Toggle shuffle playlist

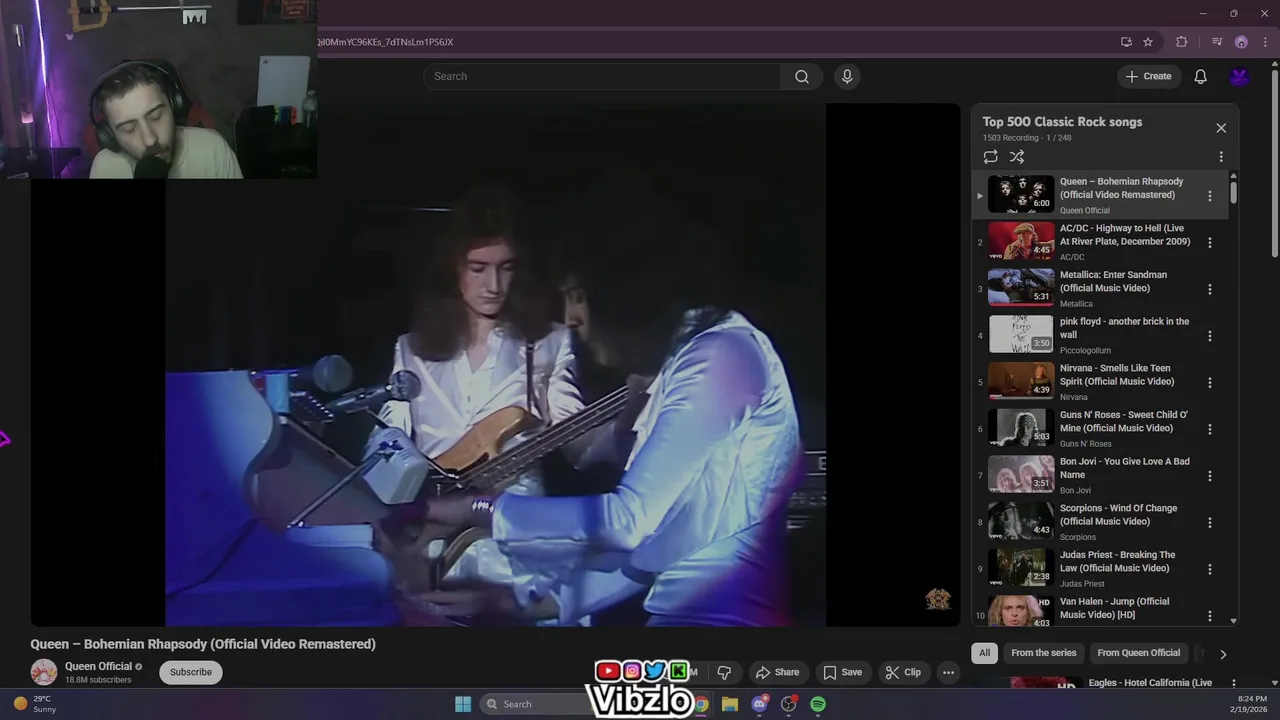[x=1017, y=157]
